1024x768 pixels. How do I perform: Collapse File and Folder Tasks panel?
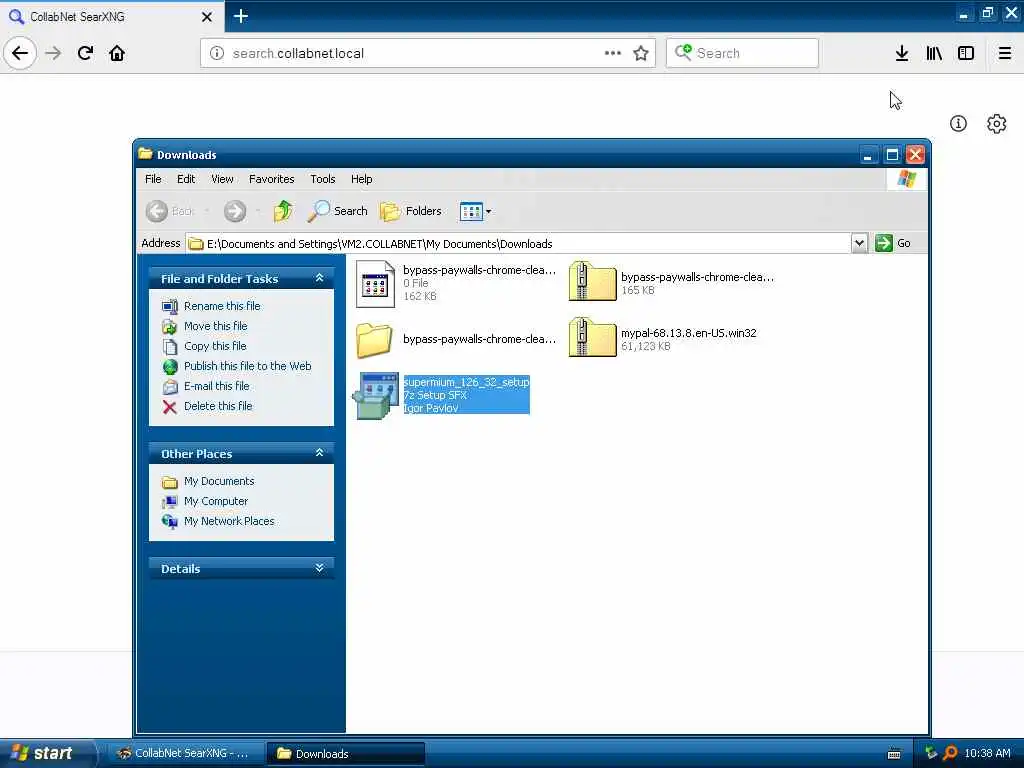pyautogui.click(x=319, y=278)
